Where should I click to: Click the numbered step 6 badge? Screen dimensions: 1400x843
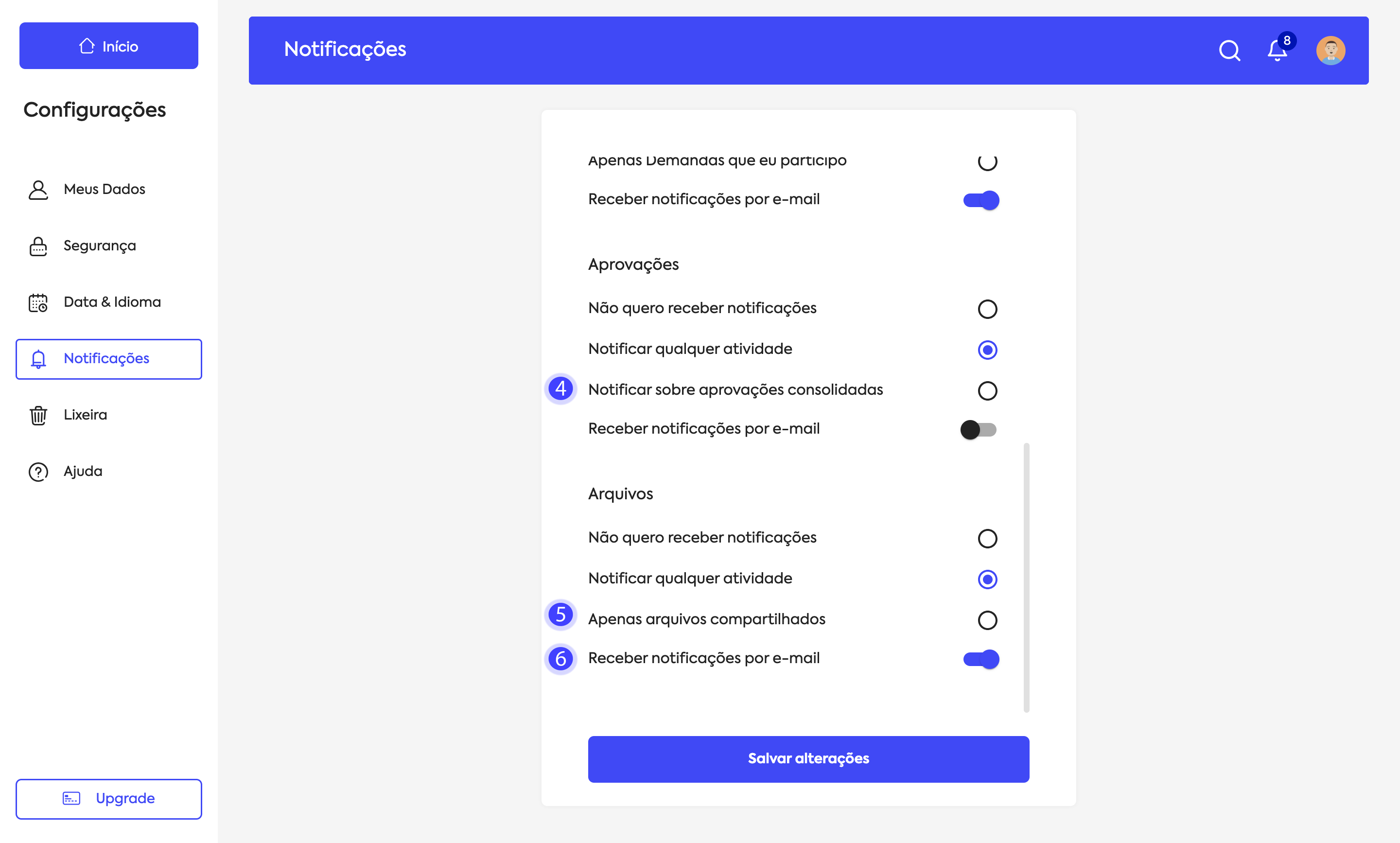(560, 659)
